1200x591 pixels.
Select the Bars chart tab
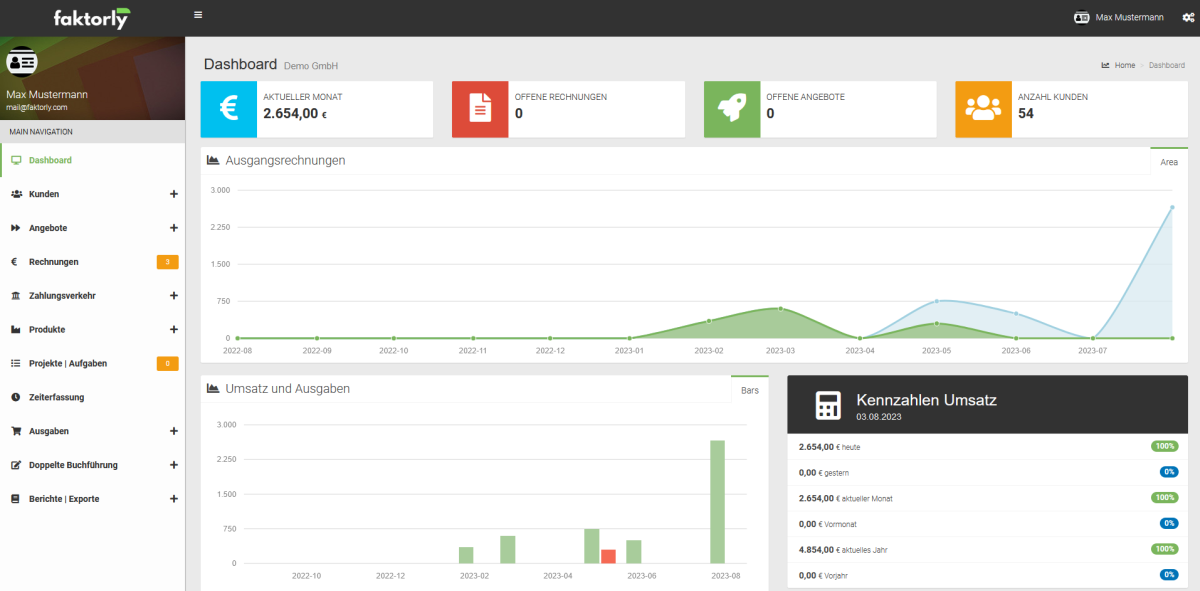point(749,390)
